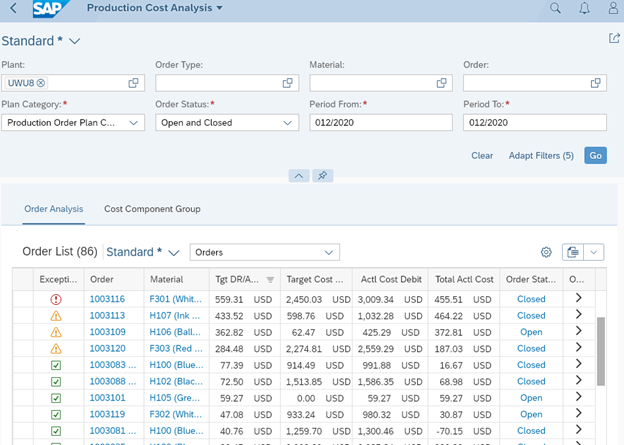Screen dimensions: 624x445
Task: Open search with the magnifier icon
Action: [x=556, y=9]
